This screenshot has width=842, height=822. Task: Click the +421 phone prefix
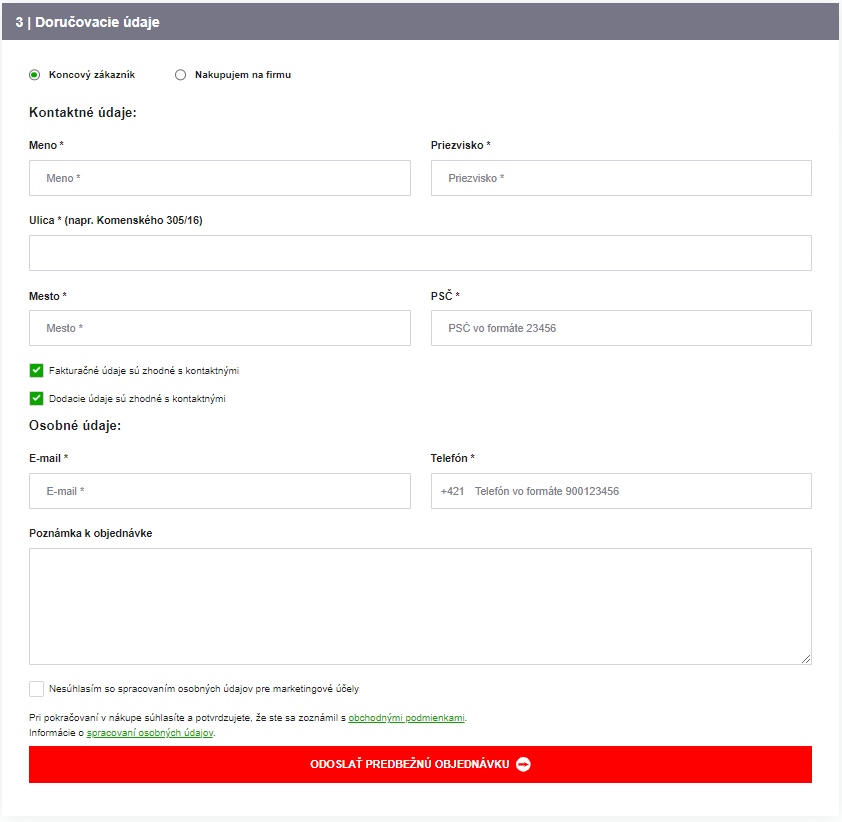point(452,491)
